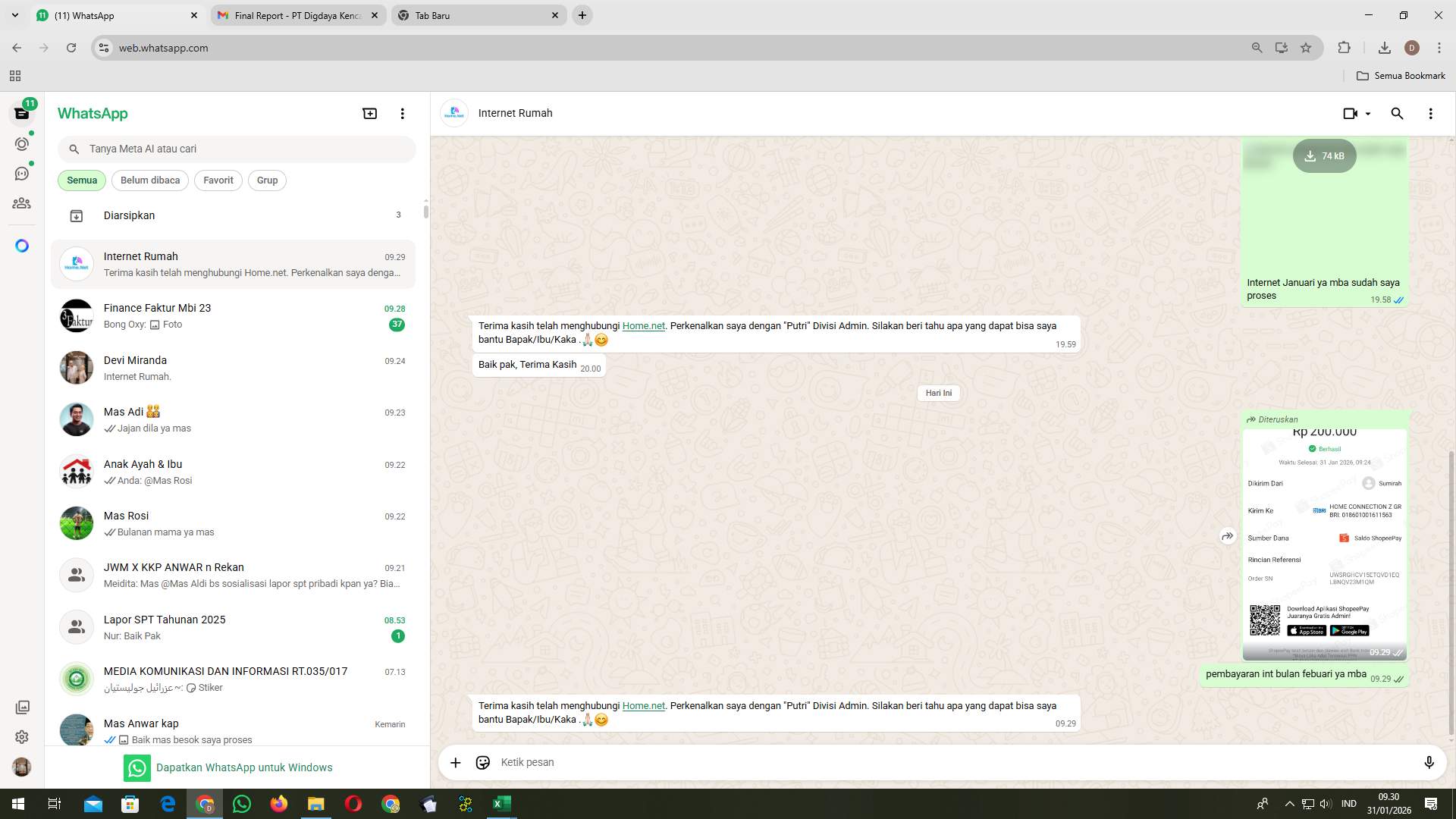Viewport: 1456px width, 819px height.
Task: Open WhatsApp Settings
Action: (22, 736)
